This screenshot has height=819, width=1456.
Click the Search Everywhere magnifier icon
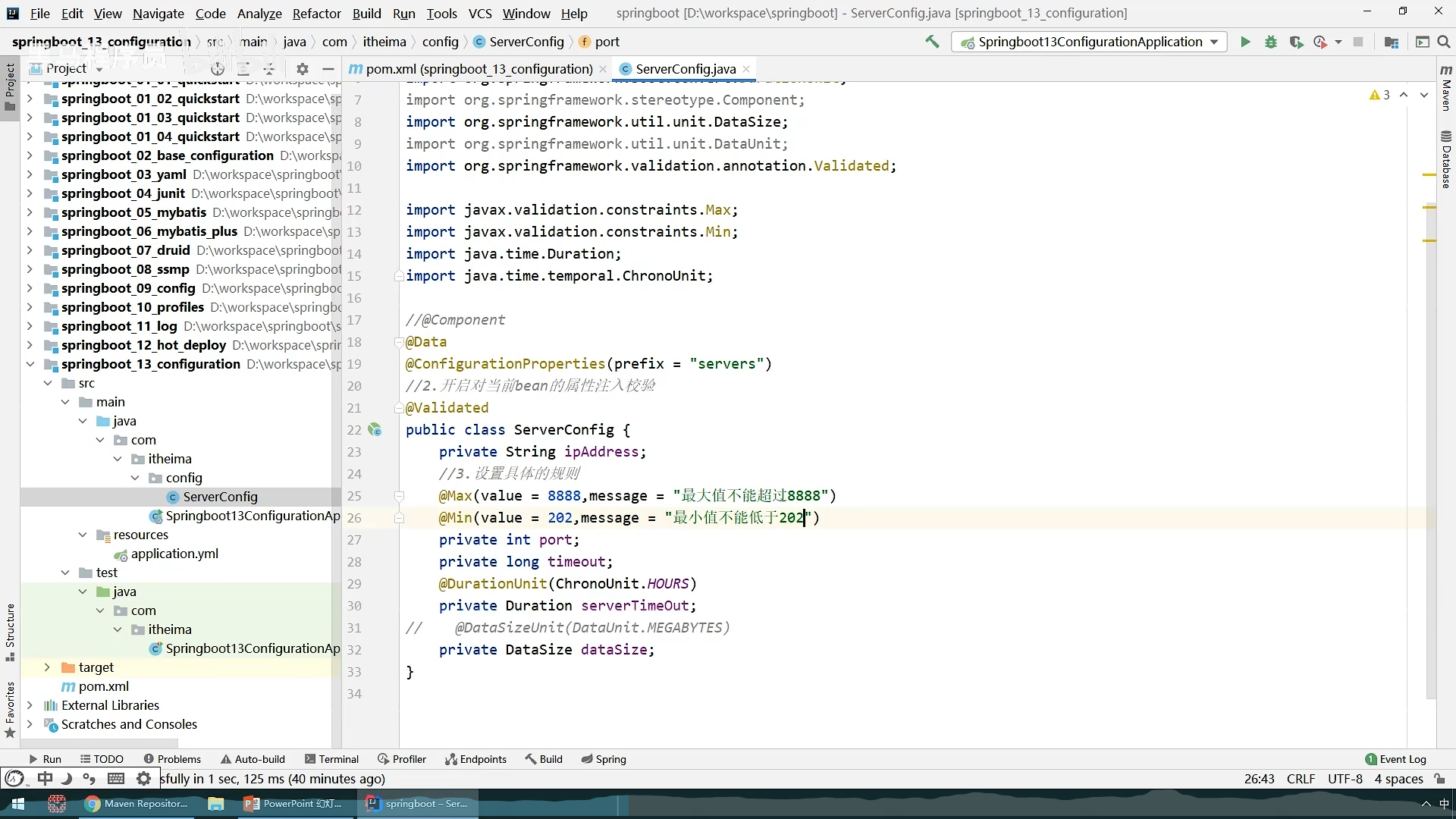click(1444, 42)
